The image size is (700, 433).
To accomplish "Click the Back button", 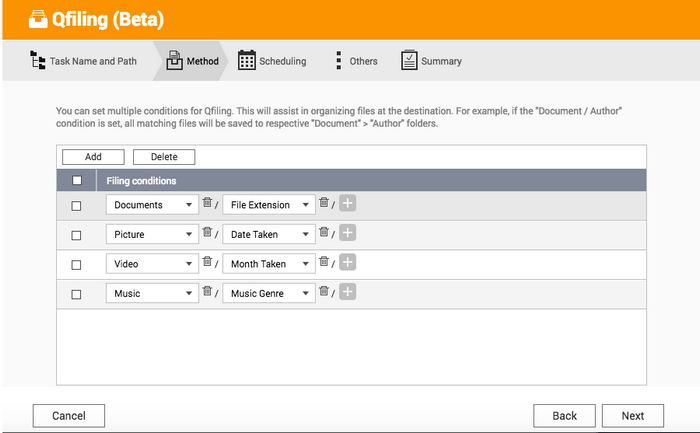I will coord(564,416).
